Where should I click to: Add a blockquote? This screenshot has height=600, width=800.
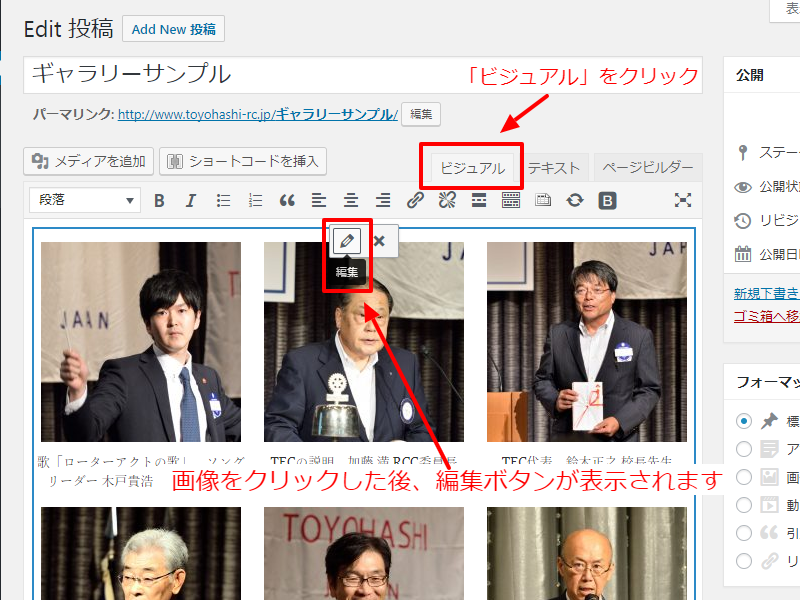pos(287,200)
